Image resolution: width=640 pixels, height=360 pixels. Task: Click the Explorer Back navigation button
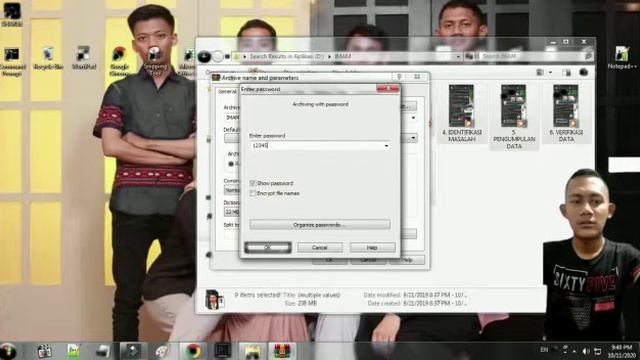tap(204, 56)
